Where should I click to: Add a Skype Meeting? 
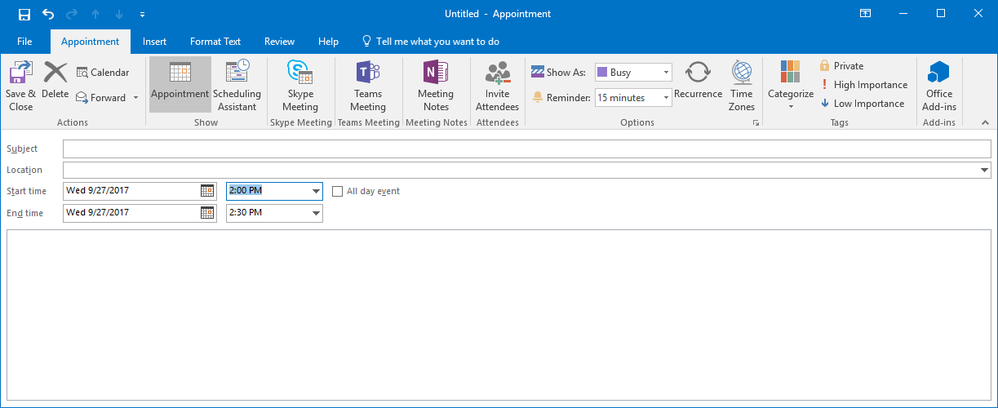pyautogui.click(x=300, y=86)
